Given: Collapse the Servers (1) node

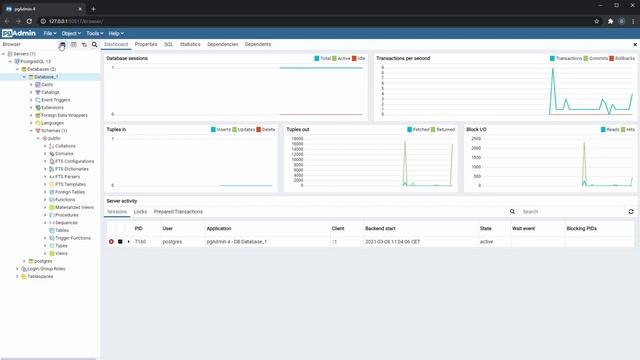Looking at the screenshot, I should click(3, 54).
